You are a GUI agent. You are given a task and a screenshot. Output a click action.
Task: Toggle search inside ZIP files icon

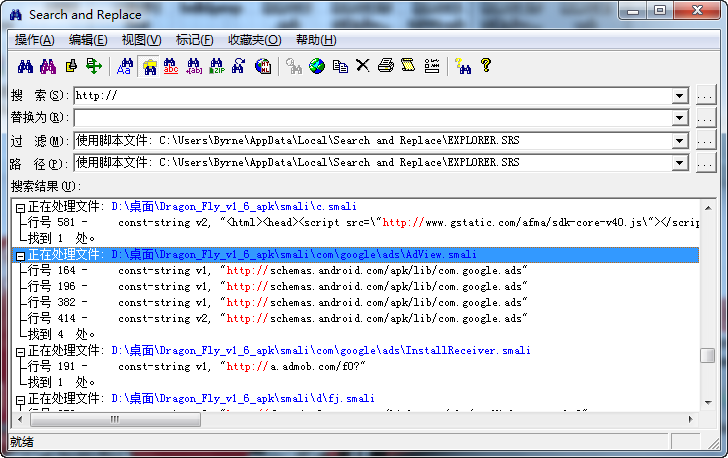click(216, 66)
